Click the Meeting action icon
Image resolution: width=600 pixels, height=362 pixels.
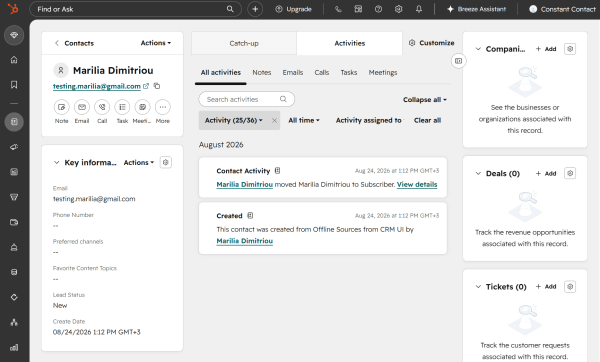click(x=142, y=107)
